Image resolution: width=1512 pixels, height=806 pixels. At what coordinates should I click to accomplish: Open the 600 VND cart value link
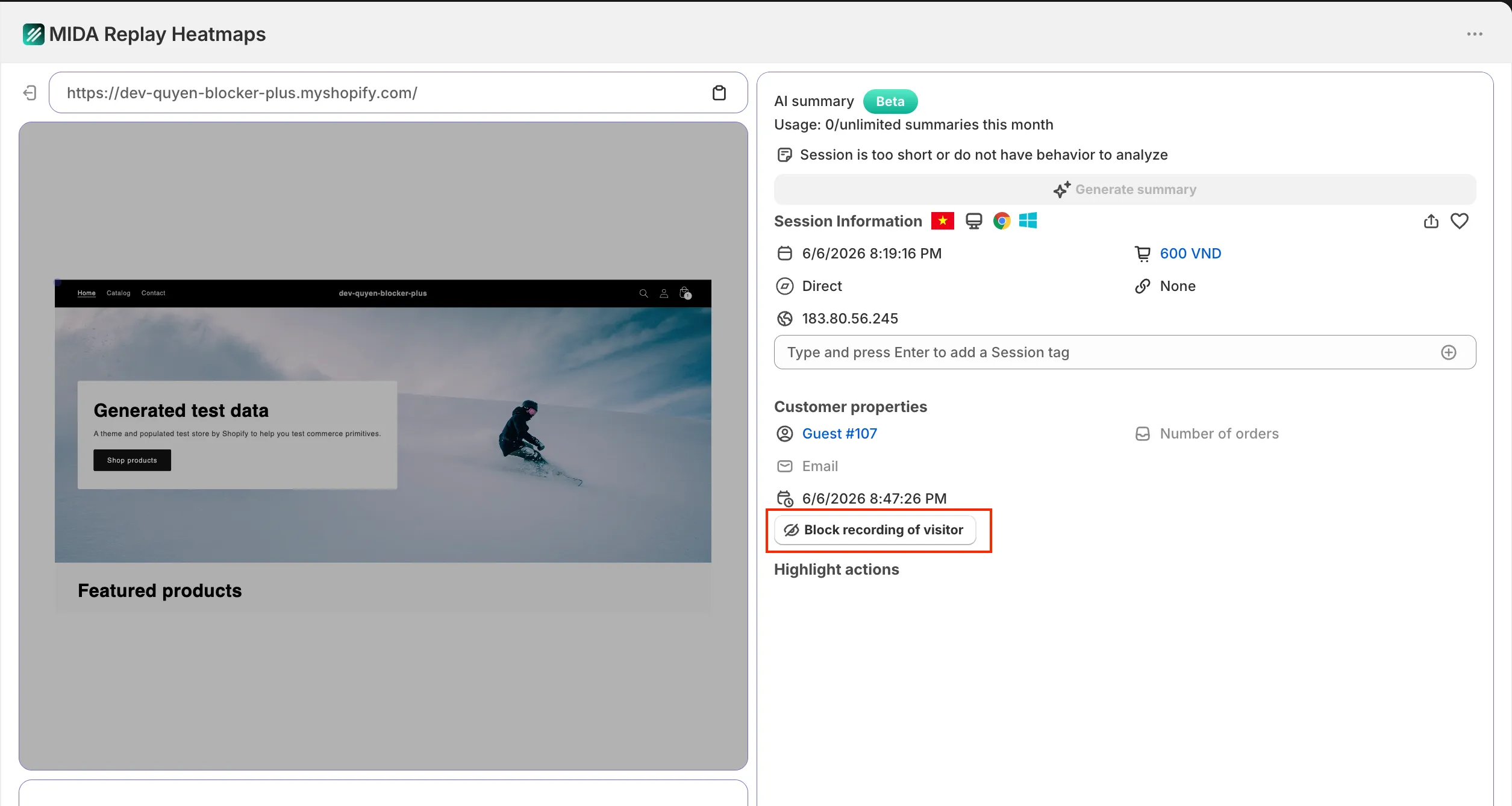(x=1190, y=254)
